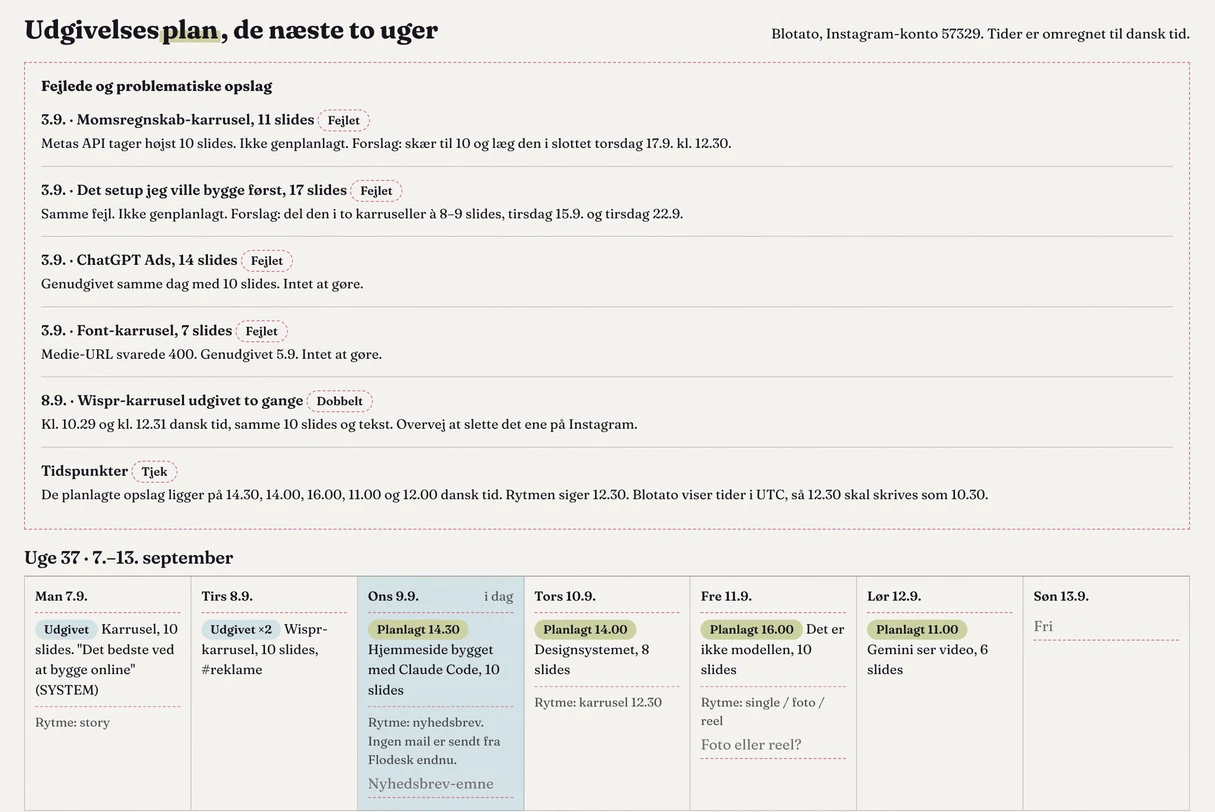1215x812 pixels.
Task: Click the 'i dag' label on Wednesday
Action: click(x=499, y=596)
